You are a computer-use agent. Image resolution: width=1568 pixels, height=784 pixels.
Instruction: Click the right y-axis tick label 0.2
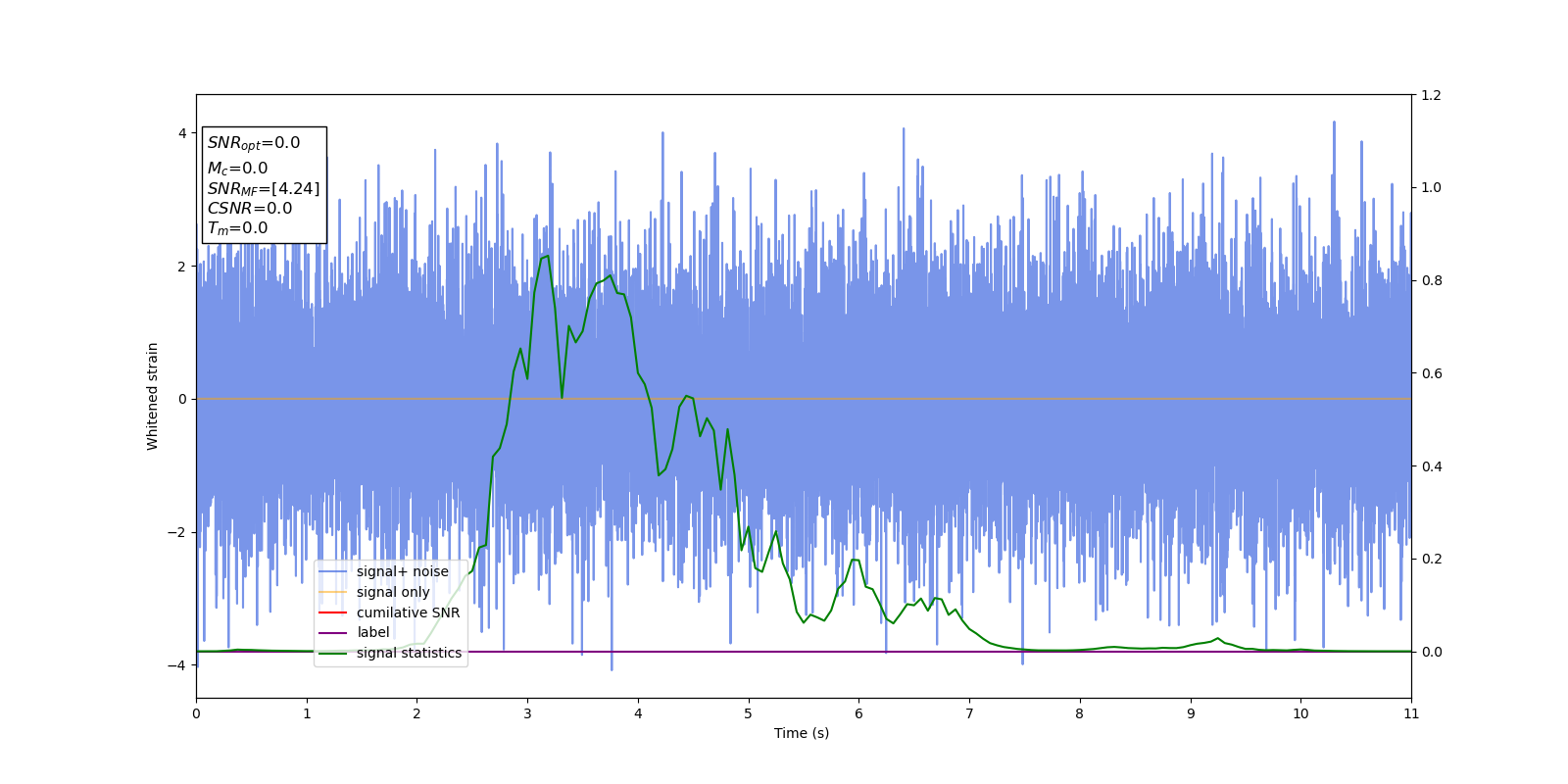pyautogui.click(x=1432, y=559)
